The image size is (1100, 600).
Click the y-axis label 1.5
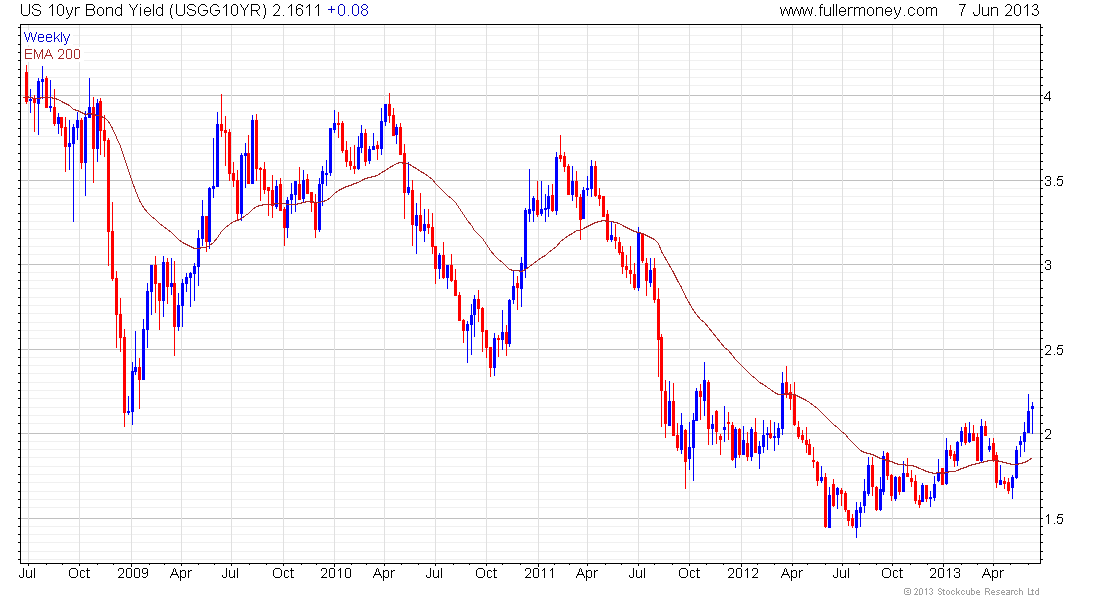[1054, 519]
